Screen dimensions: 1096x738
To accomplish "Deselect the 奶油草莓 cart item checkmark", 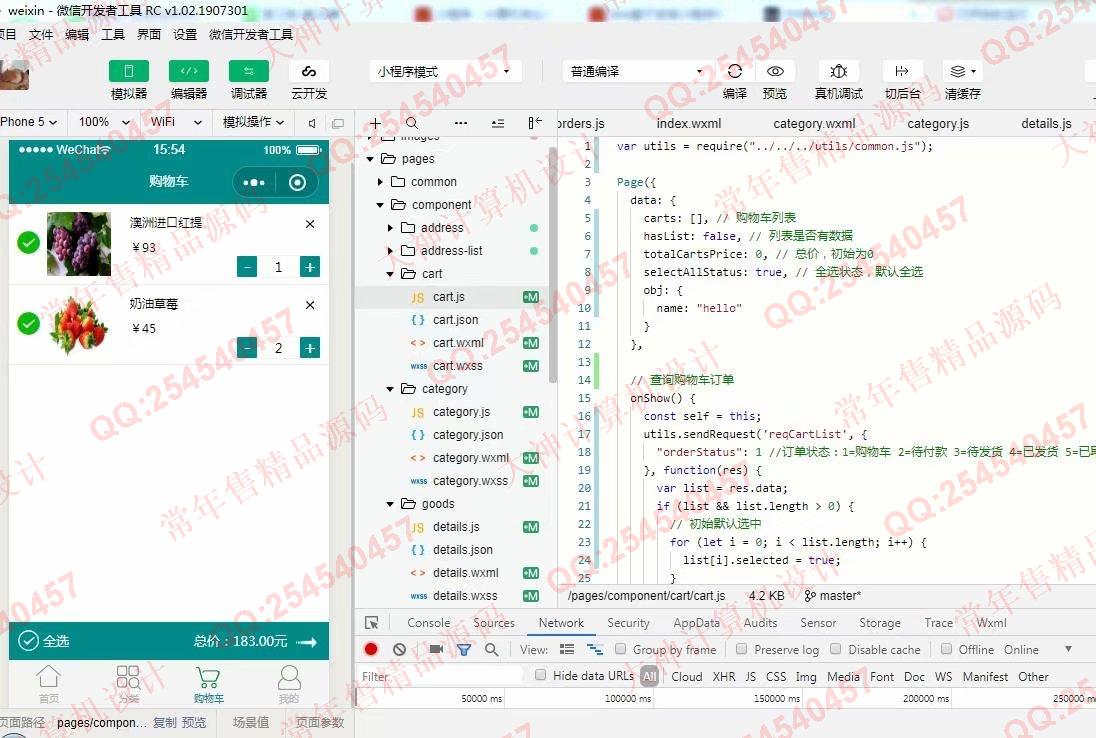I will click(29, 324).
